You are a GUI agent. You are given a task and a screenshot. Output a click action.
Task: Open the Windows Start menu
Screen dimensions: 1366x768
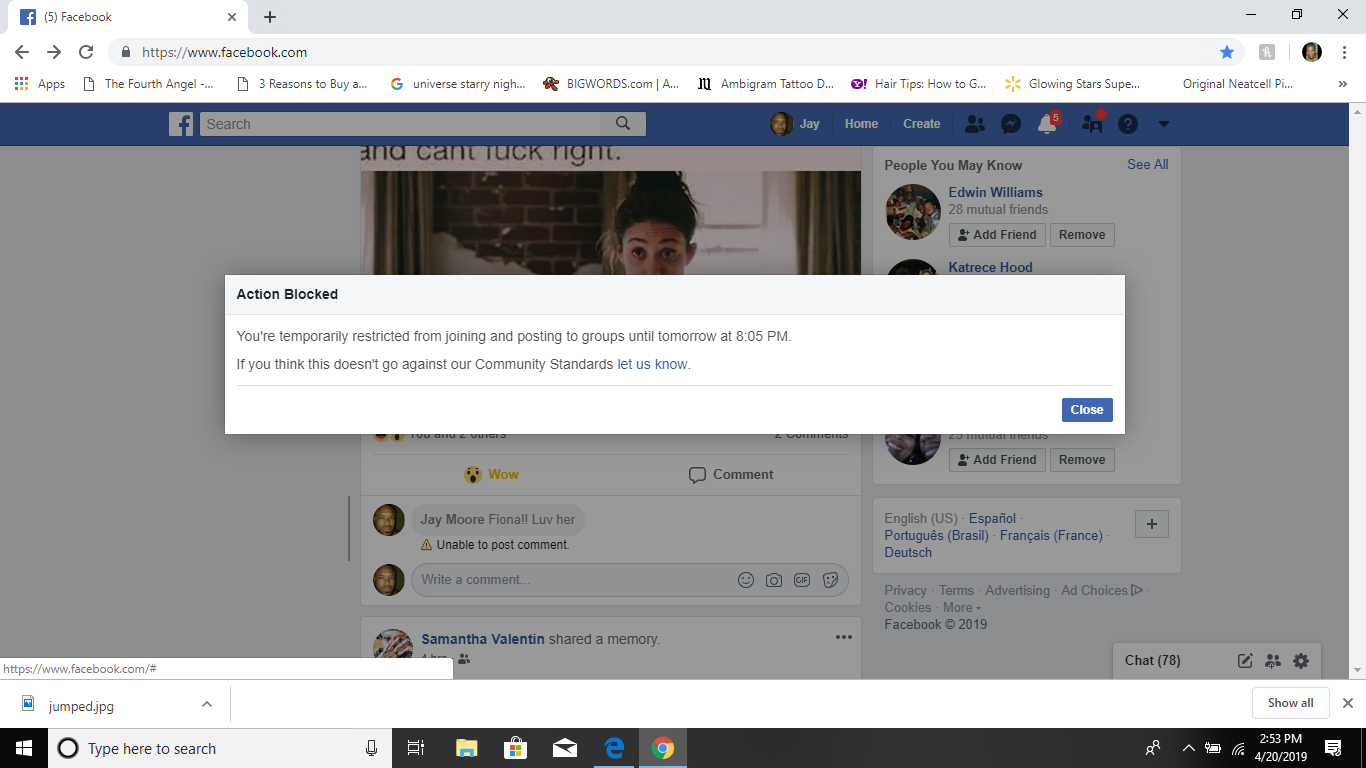24,748
